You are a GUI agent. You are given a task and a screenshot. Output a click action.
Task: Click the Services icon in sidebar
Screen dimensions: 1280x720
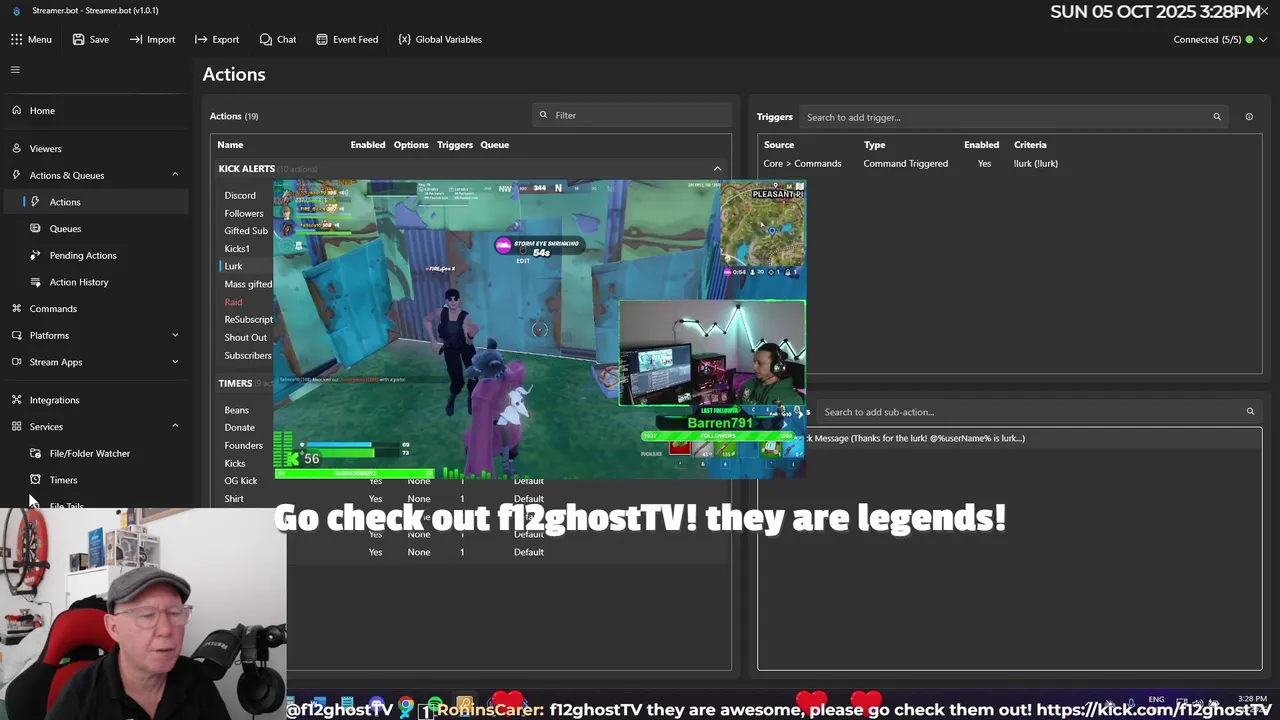tap(16, 427)
